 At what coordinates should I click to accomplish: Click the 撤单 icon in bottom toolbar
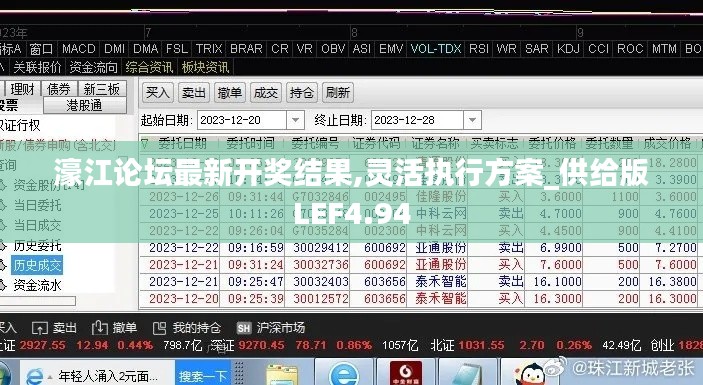pos(99,328)
